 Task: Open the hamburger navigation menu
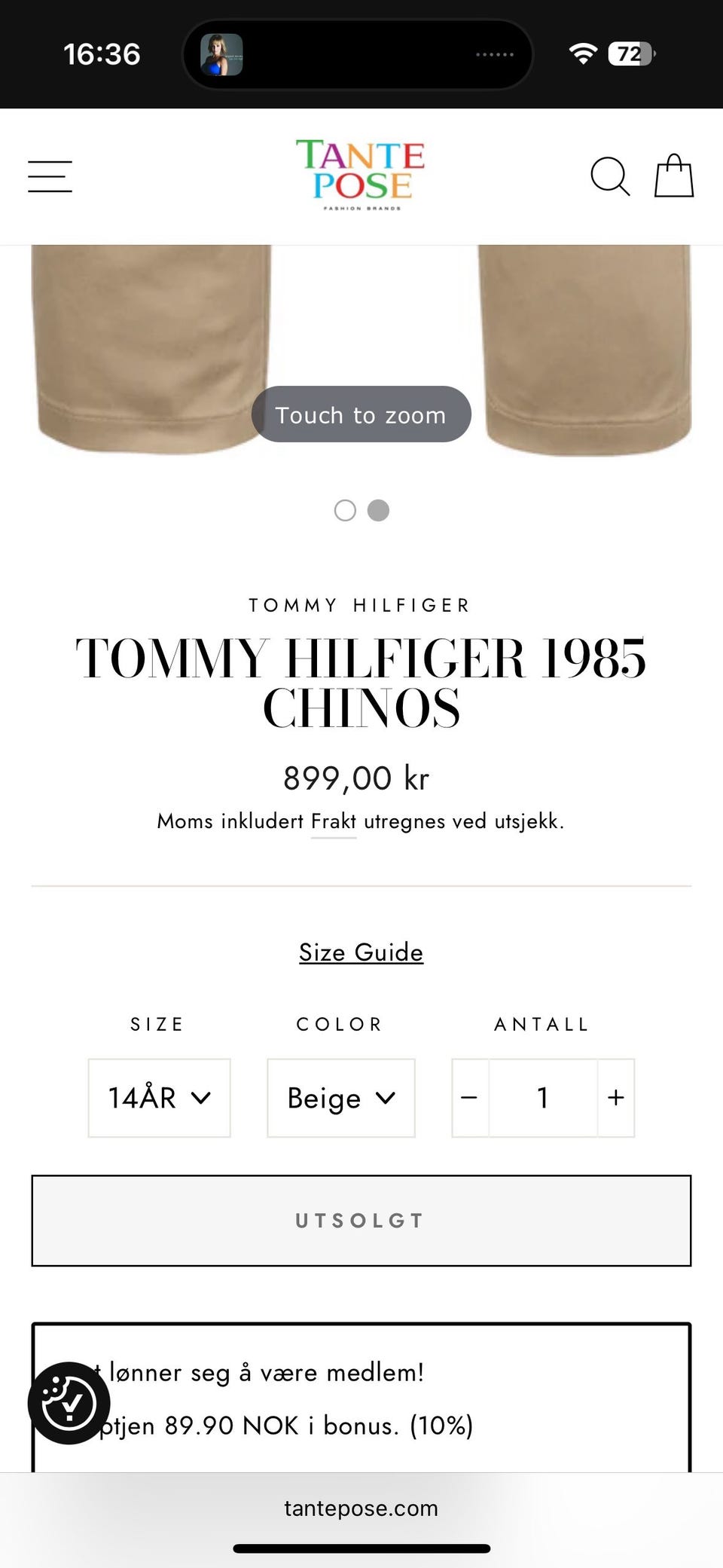point(50,176)
